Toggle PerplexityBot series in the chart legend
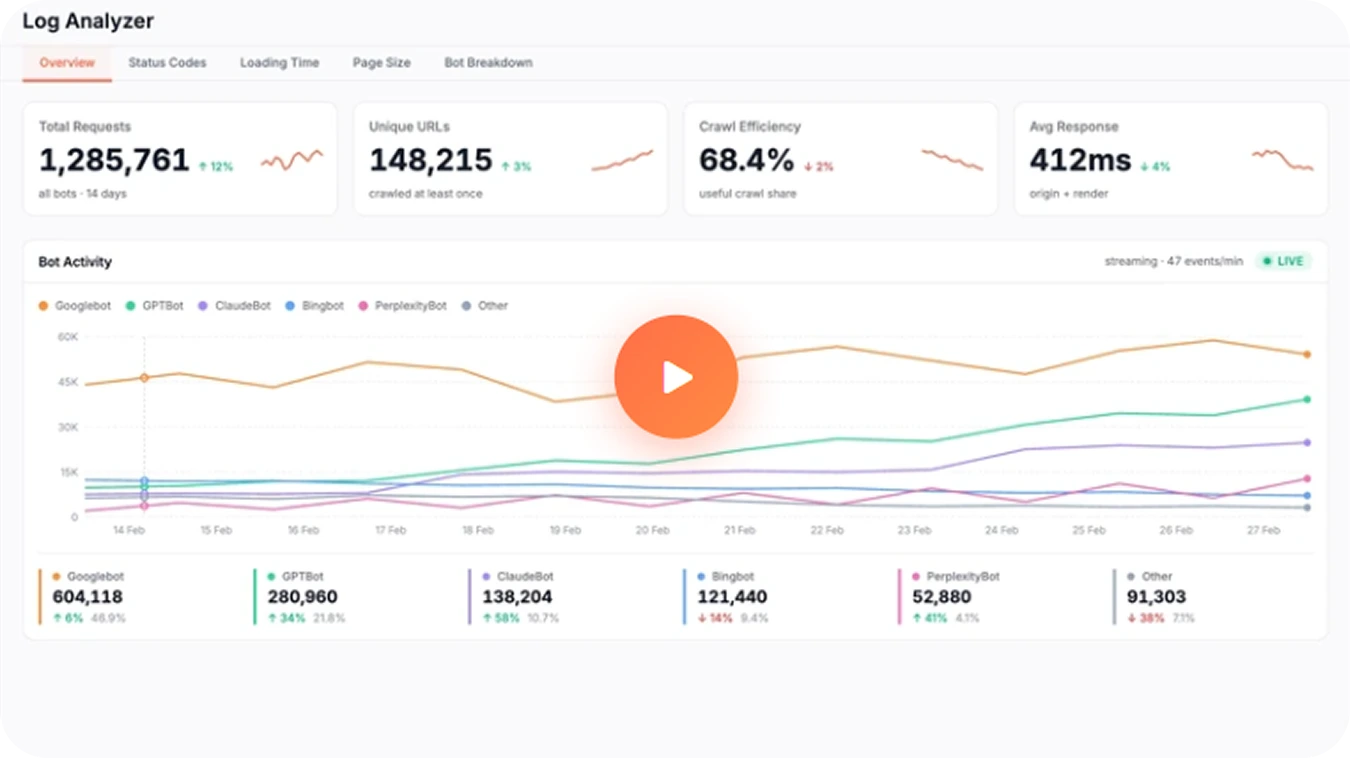The height and width of the screenshot is (758, 1350). coord(402,305)
